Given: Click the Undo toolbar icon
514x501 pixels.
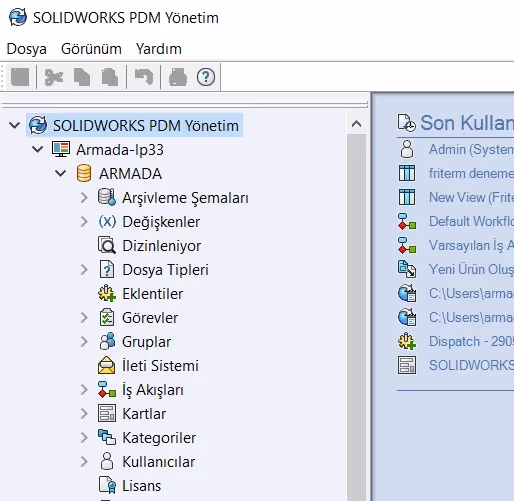Looking at the screenshot, I should click(x=144, y=77).
